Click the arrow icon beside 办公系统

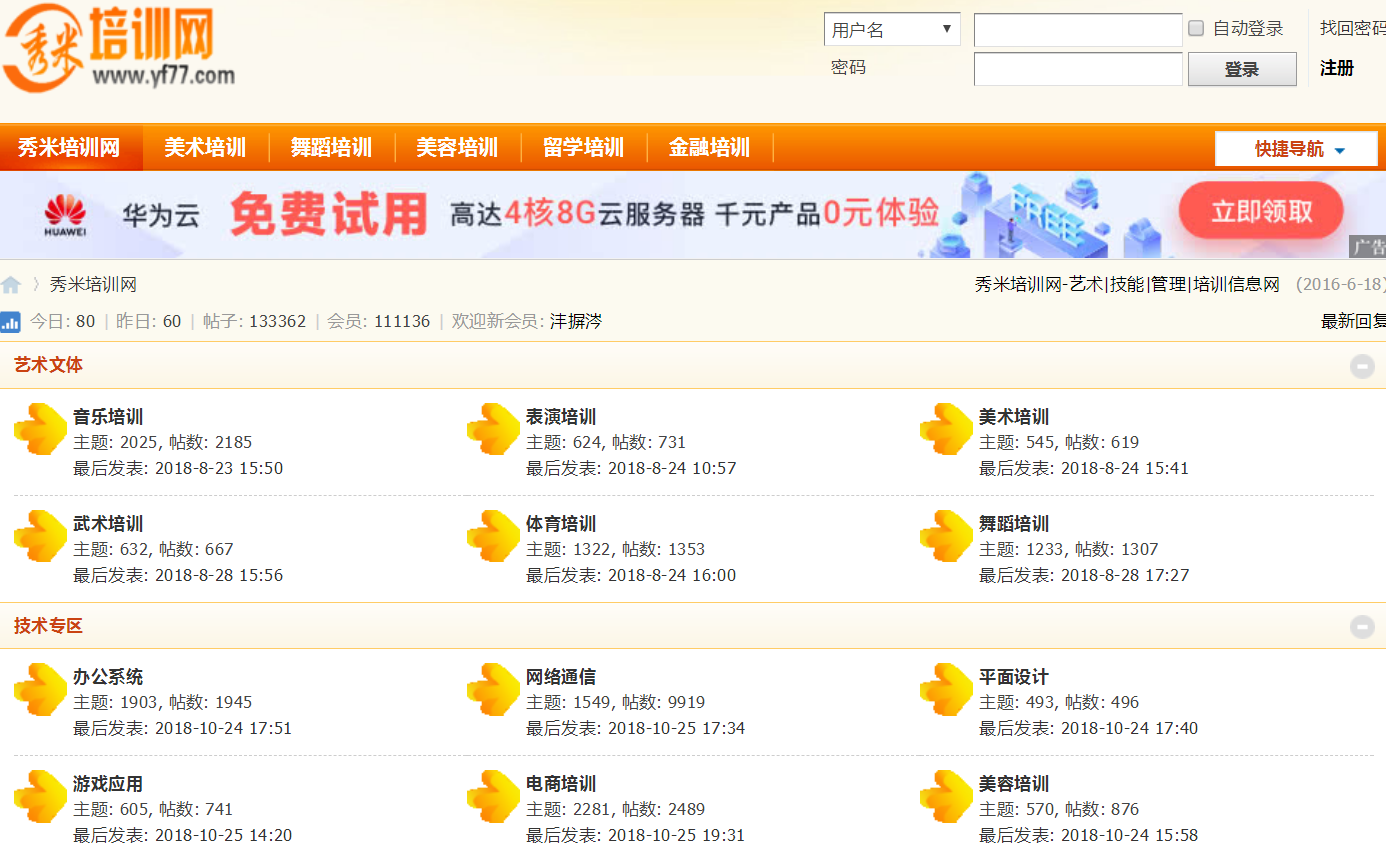[40, 689]
